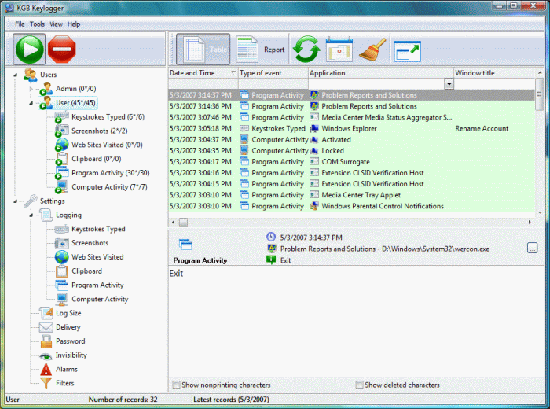Open Keystrokes Typed log under User
550x409 pixels.
(x=108, y=117)
